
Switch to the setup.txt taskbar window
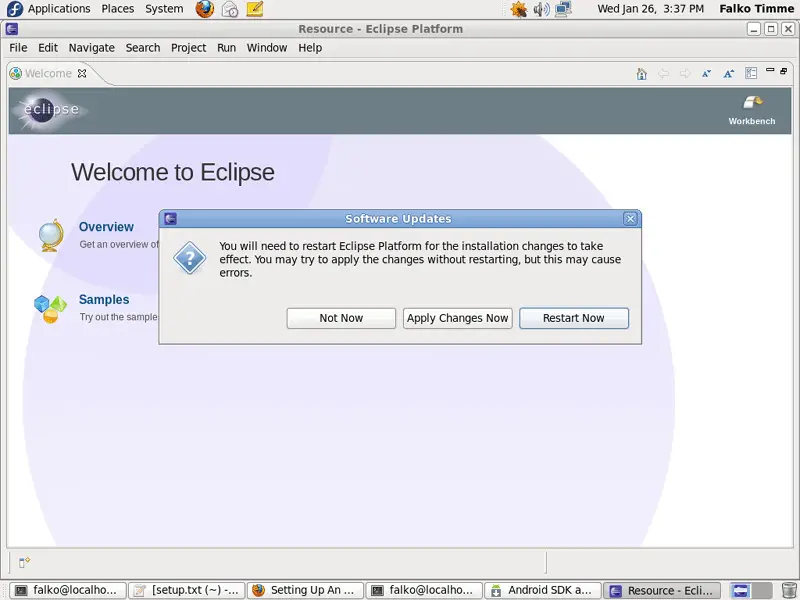click(x=187, y=590)
